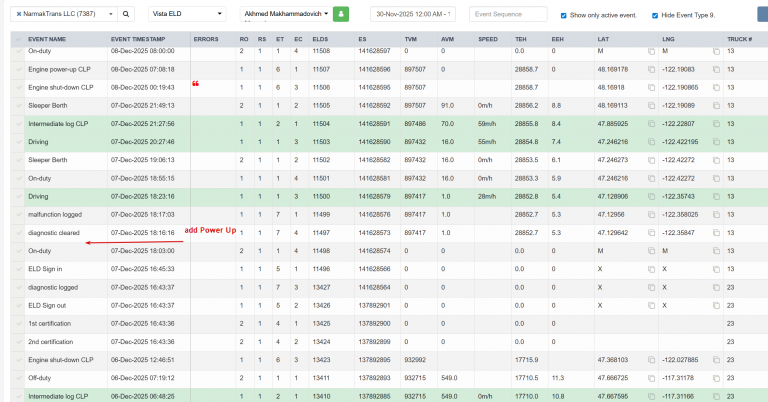Click TVM value 897486

pos(415,124)
